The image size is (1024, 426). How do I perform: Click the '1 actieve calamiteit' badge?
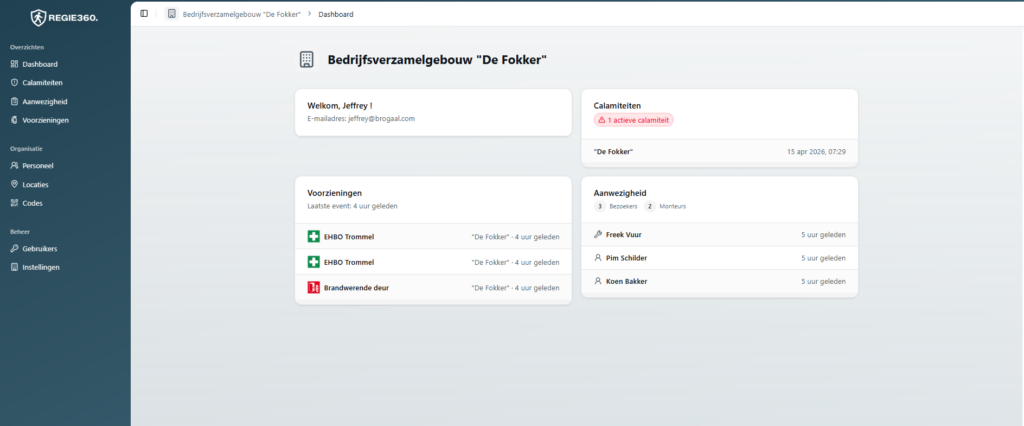[x=633, y=120]
